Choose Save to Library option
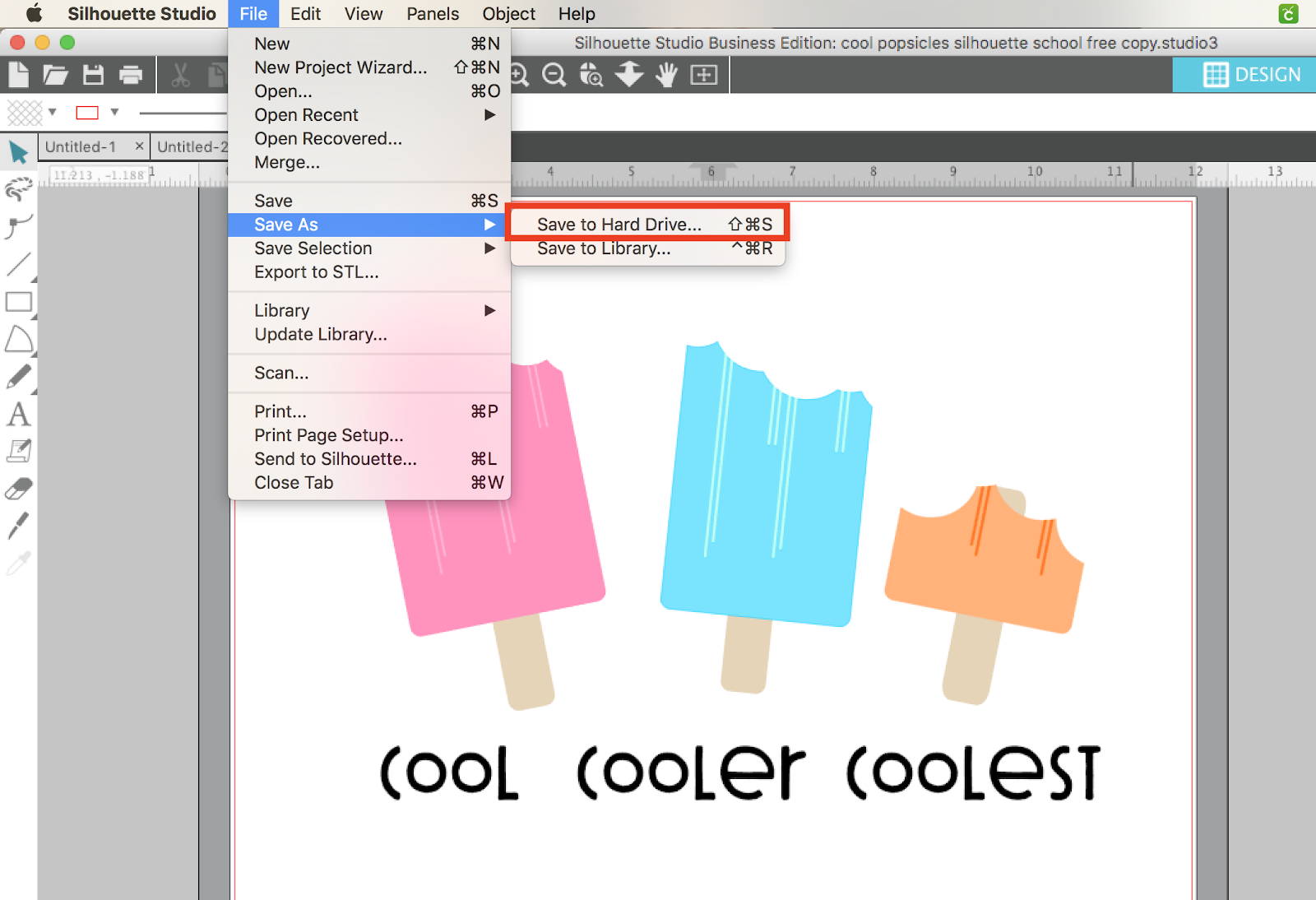The width and height of the screenshot is (1316, 900). tap(647, 248)
